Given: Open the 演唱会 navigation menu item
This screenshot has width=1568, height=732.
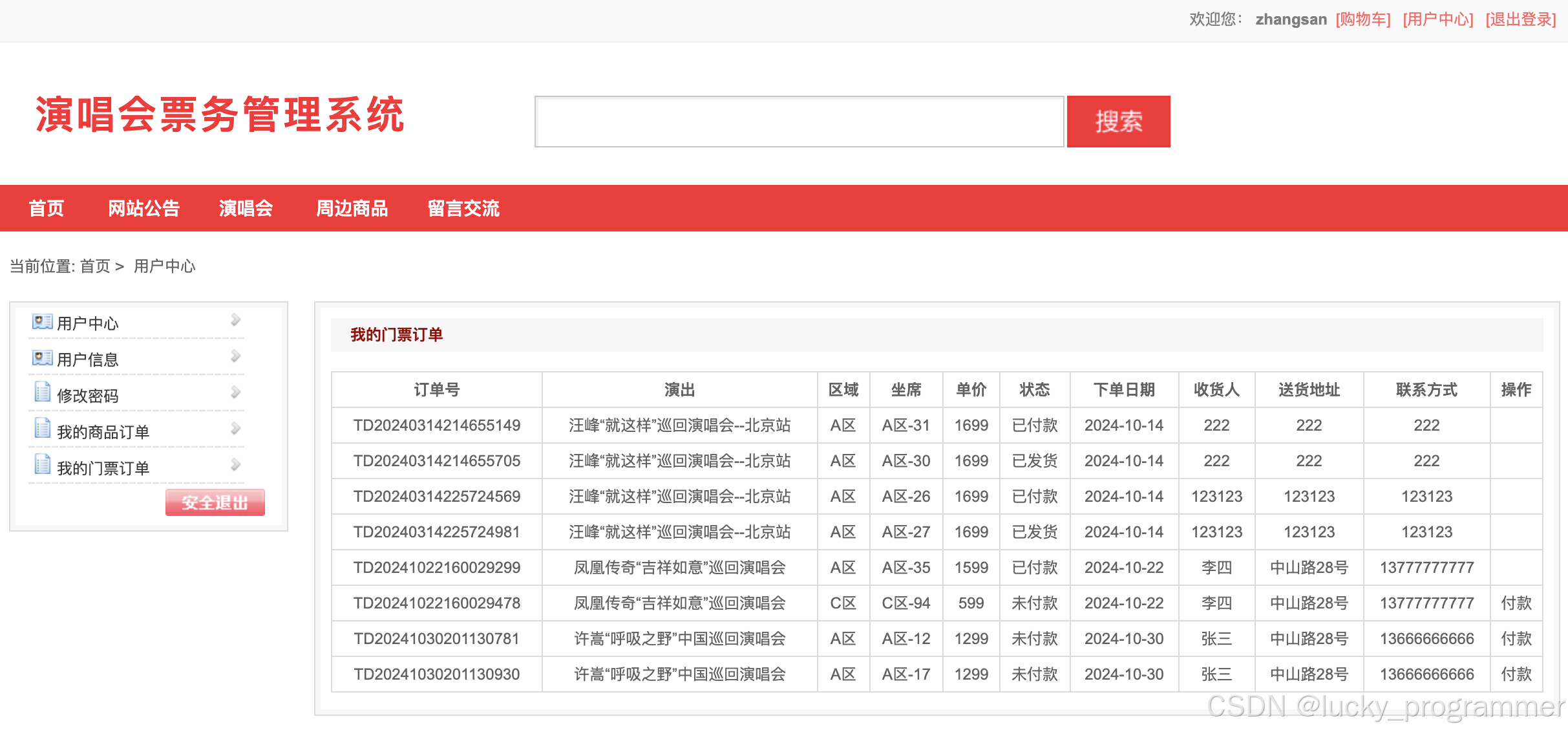Looking at the screenshot, I should [x=246, y=208].
